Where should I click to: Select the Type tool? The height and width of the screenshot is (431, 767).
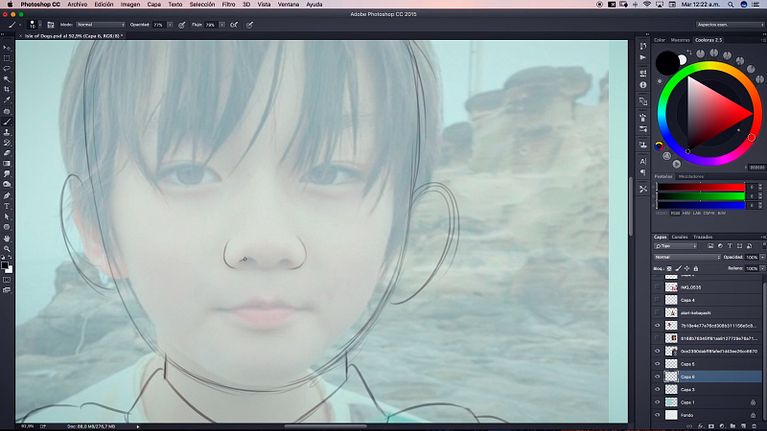[7, 206]
